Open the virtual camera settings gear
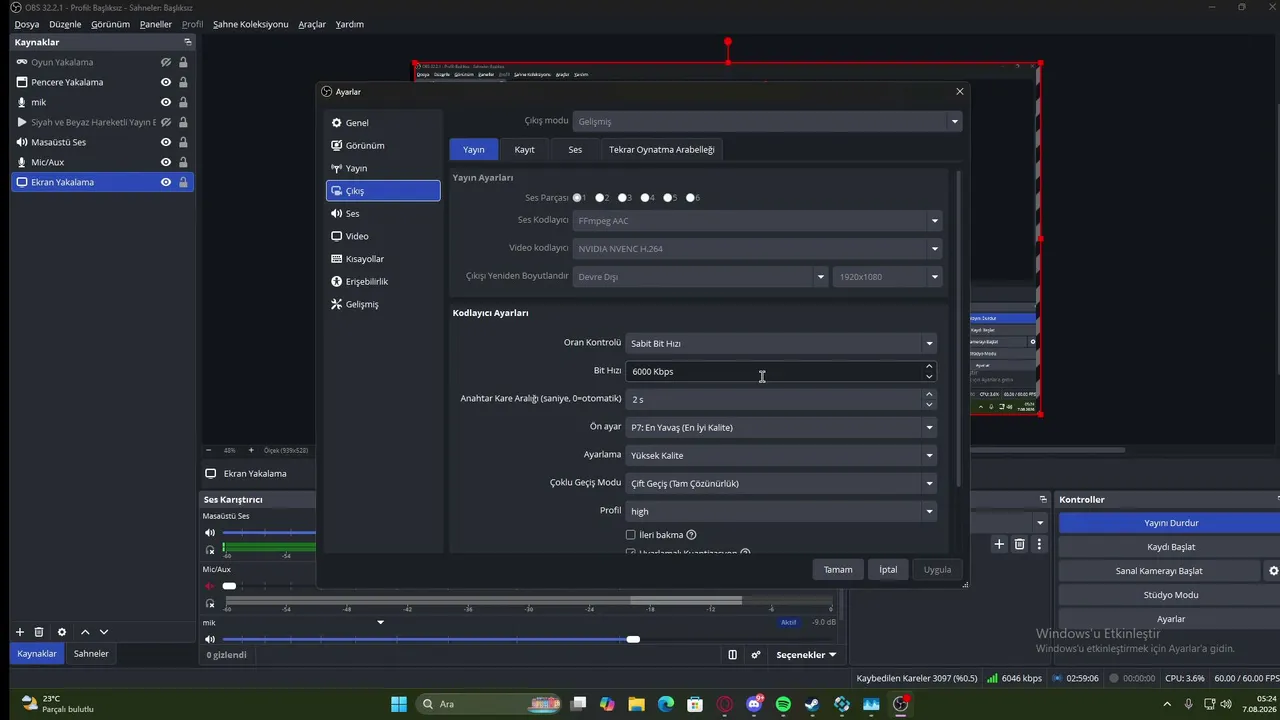The image size is (1280, 720). click(x=1273, y=571)
